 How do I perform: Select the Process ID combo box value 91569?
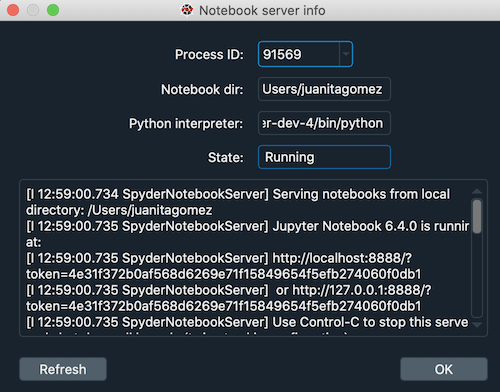pyautogui.click(x=305, y=54)
